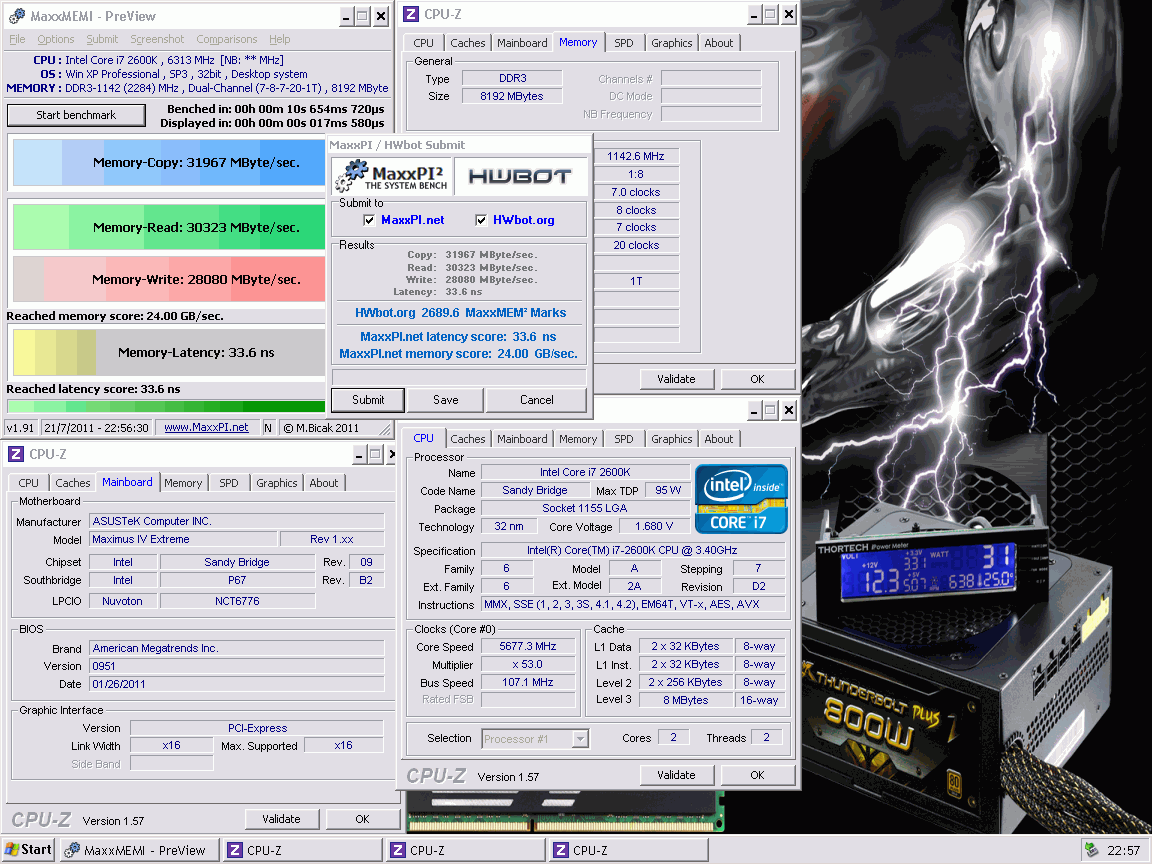Click the taskbar clock 22:57
Viewport: 1152px width, 864px height.
click(x=1123, y=851)
